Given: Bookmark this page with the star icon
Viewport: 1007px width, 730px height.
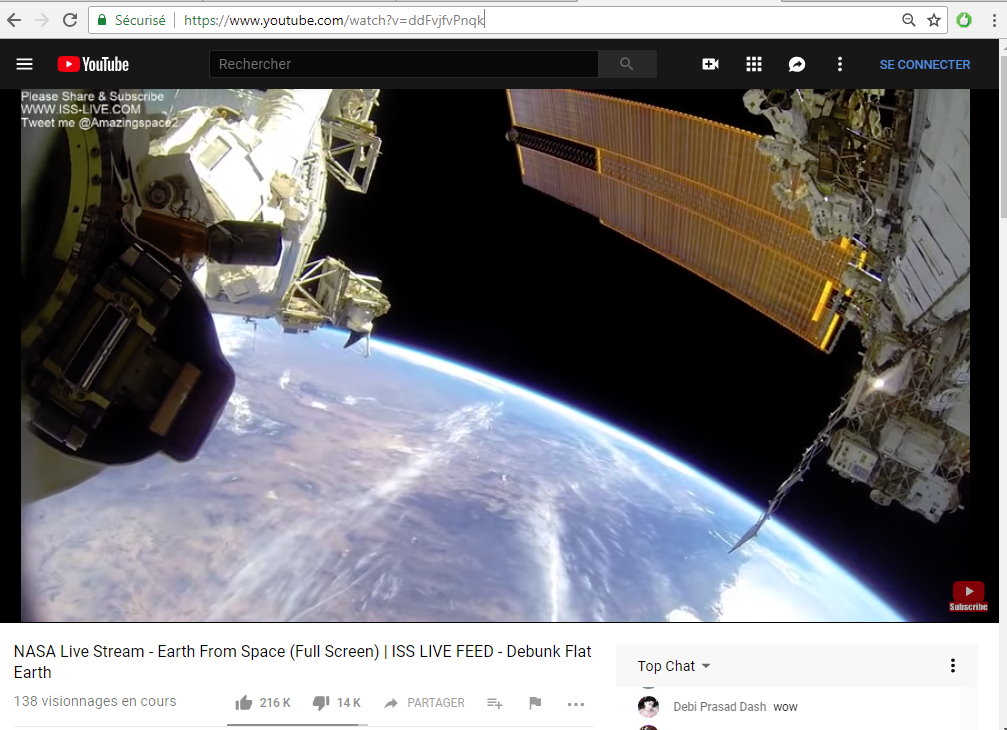Looking at the screenshot, I should (x=934, y=20).
